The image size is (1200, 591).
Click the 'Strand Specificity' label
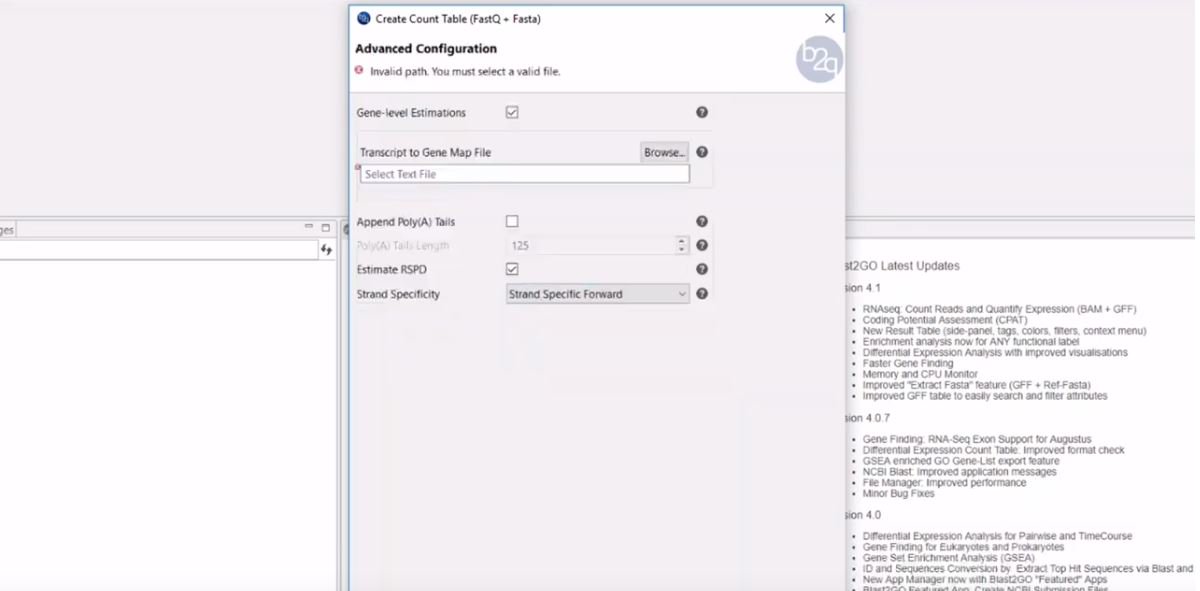coord(398,294)
